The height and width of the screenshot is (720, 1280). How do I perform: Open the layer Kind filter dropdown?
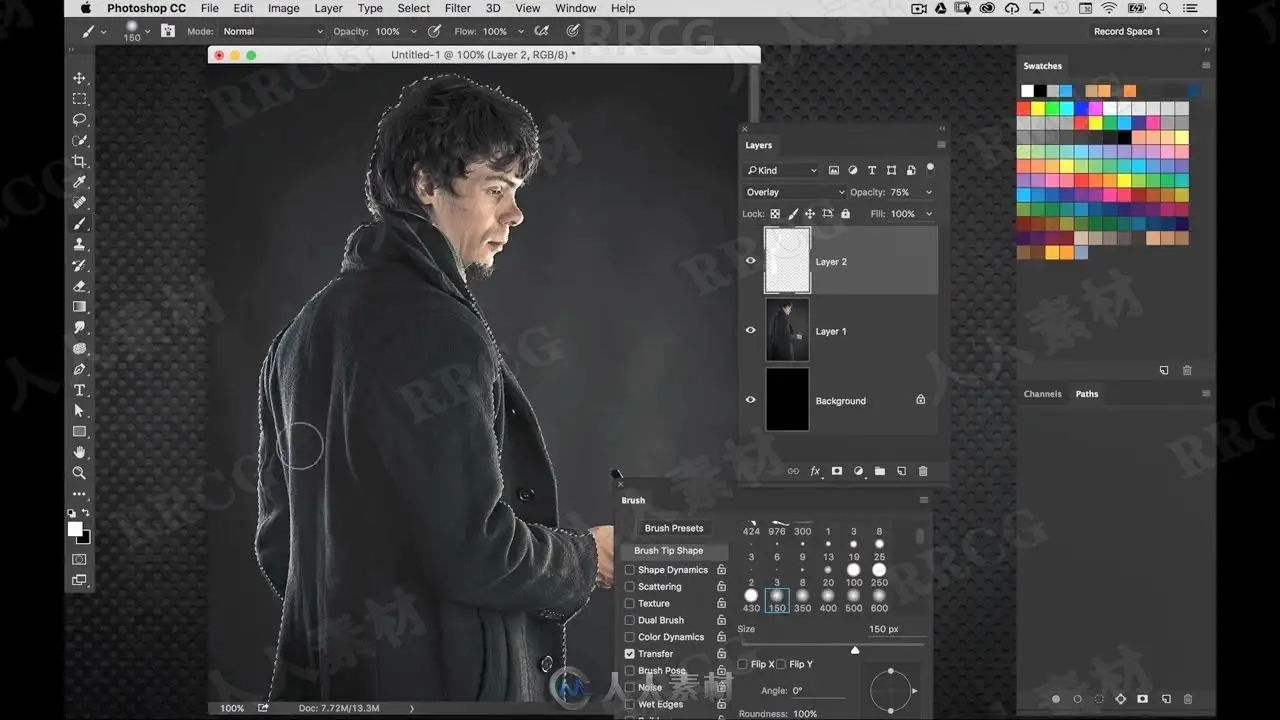tap(781, 170)
